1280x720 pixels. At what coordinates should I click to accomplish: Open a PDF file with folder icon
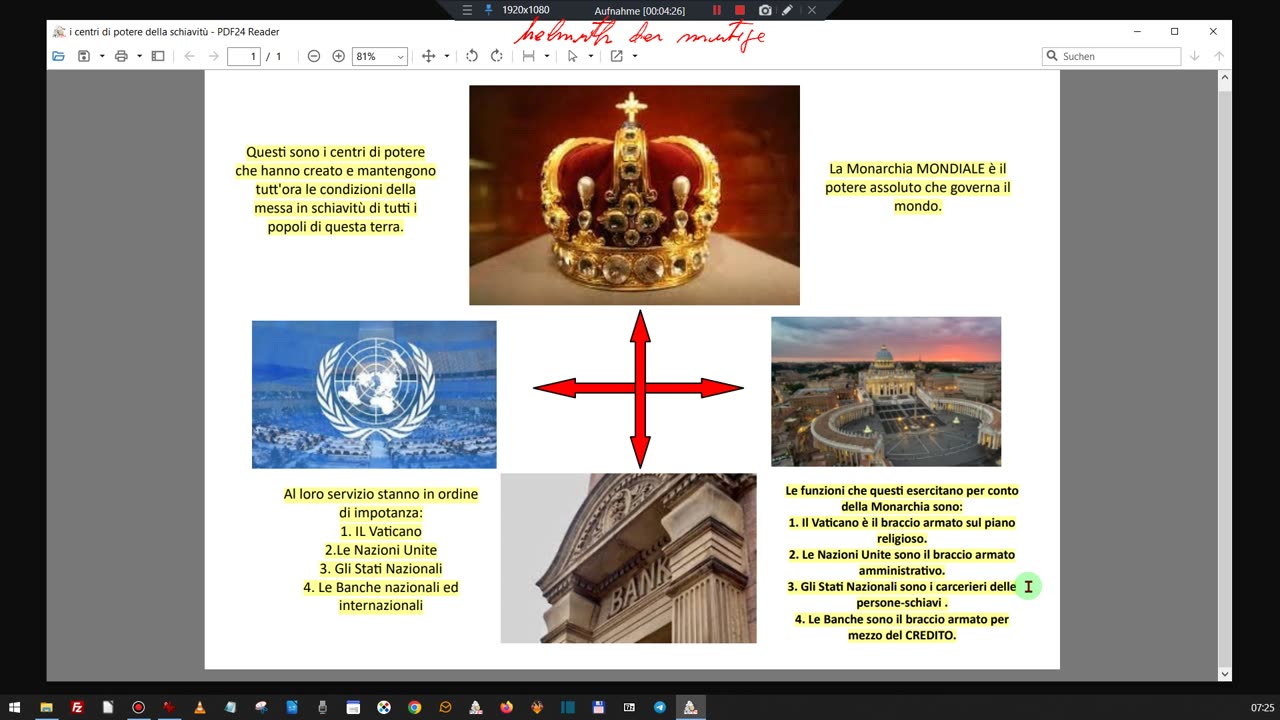pos(58,56)
